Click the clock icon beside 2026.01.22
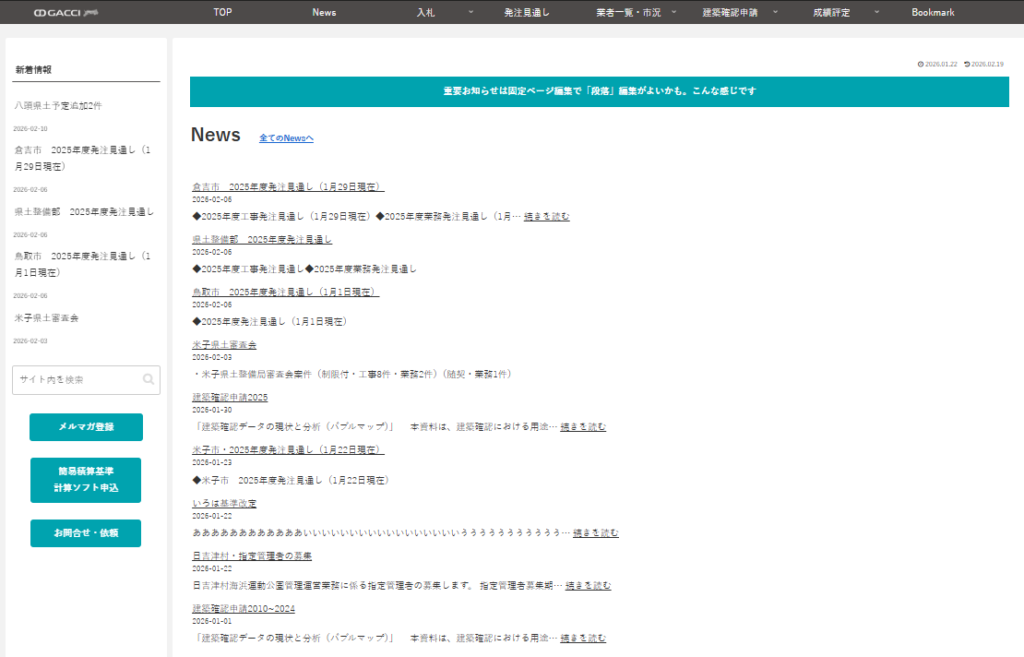1024x657 pixels. point(920,64)
